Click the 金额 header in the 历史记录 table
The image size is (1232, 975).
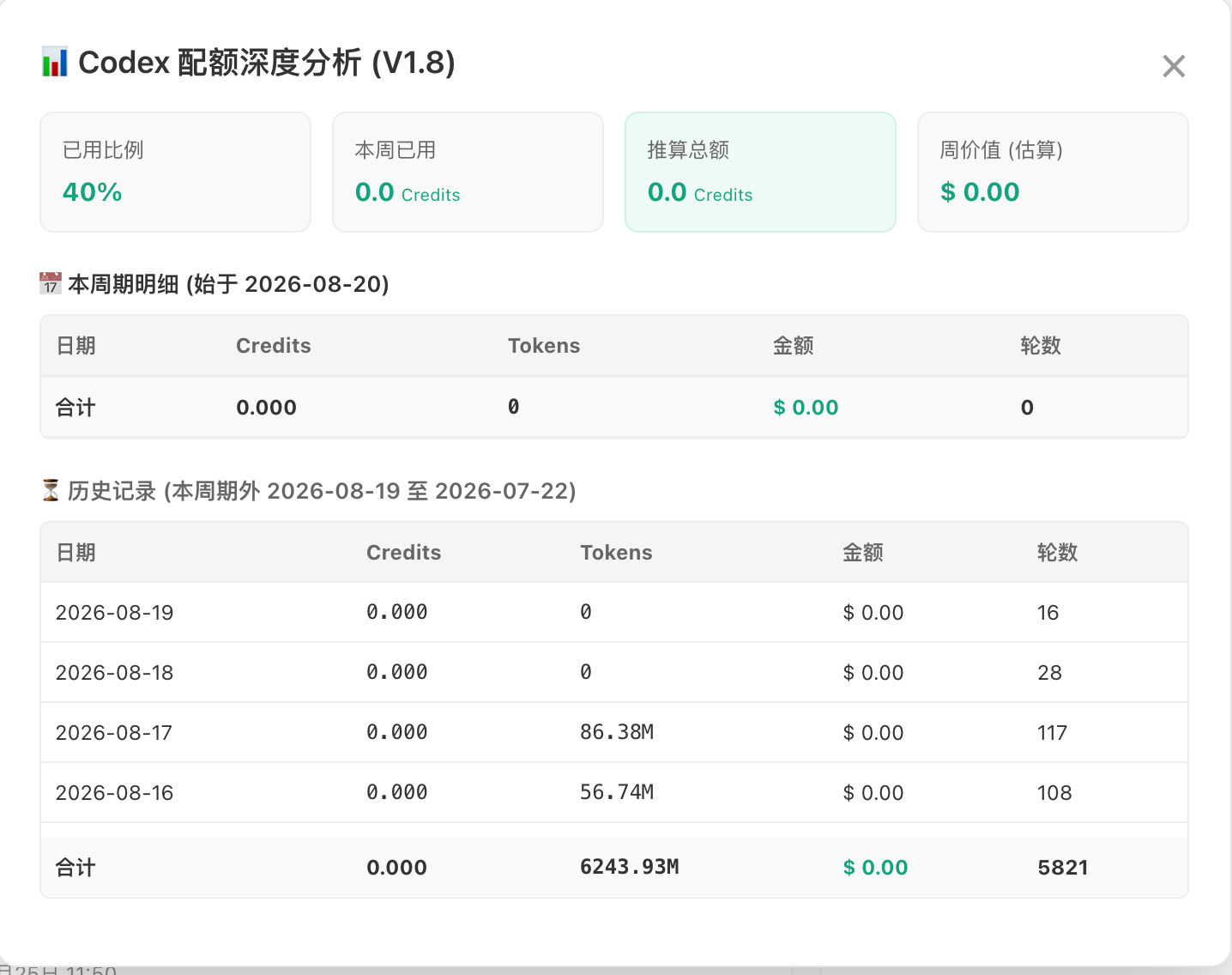click(x=862, y=553)
